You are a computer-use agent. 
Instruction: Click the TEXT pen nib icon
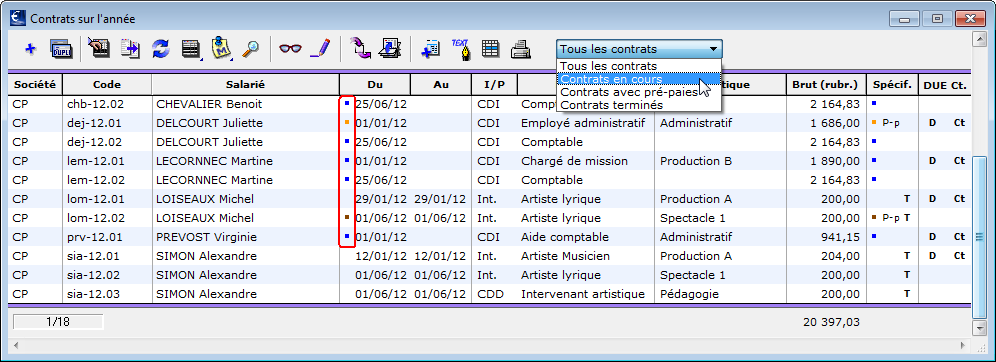pos(461,49)
